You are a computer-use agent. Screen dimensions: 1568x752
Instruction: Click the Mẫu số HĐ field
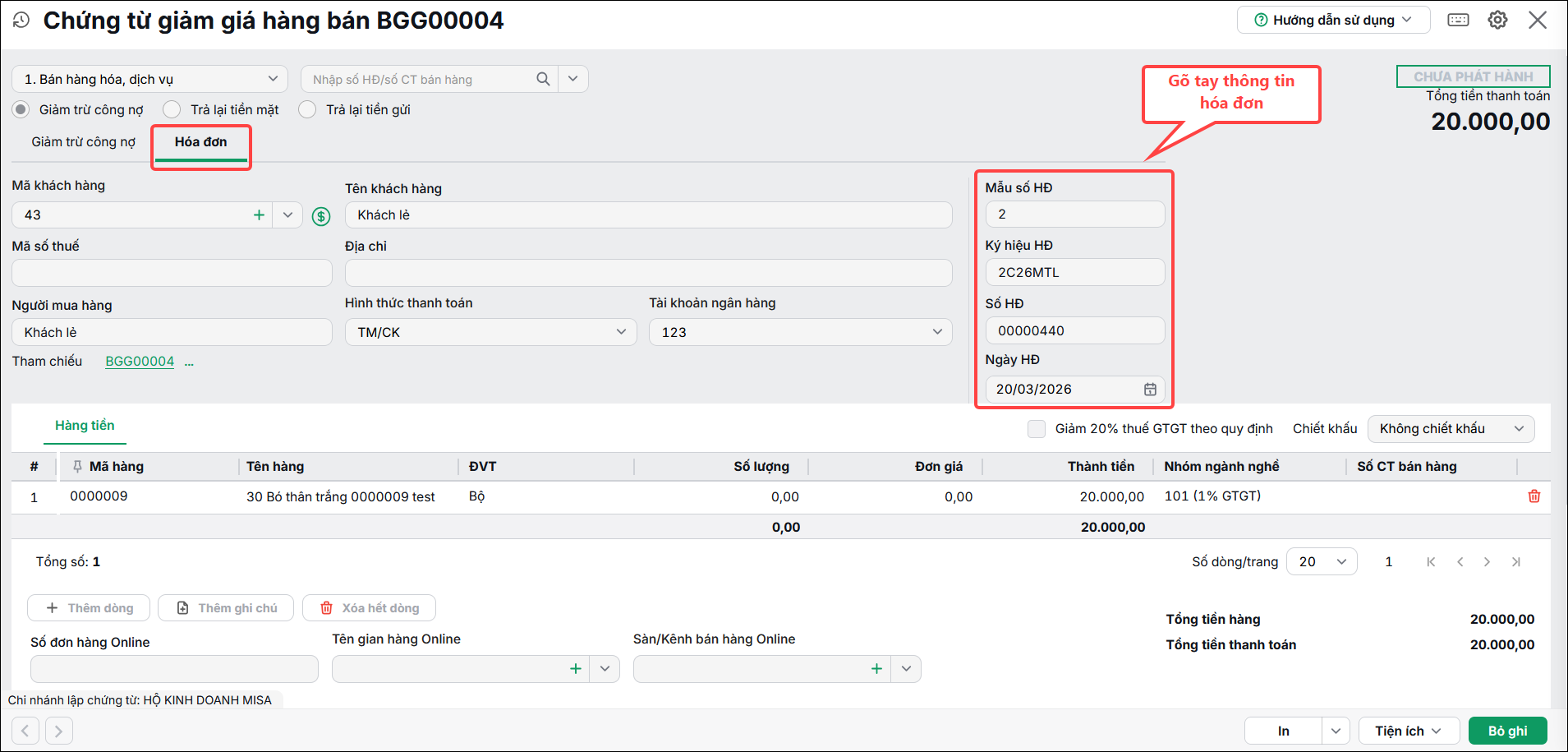(x=1075, y=214)
